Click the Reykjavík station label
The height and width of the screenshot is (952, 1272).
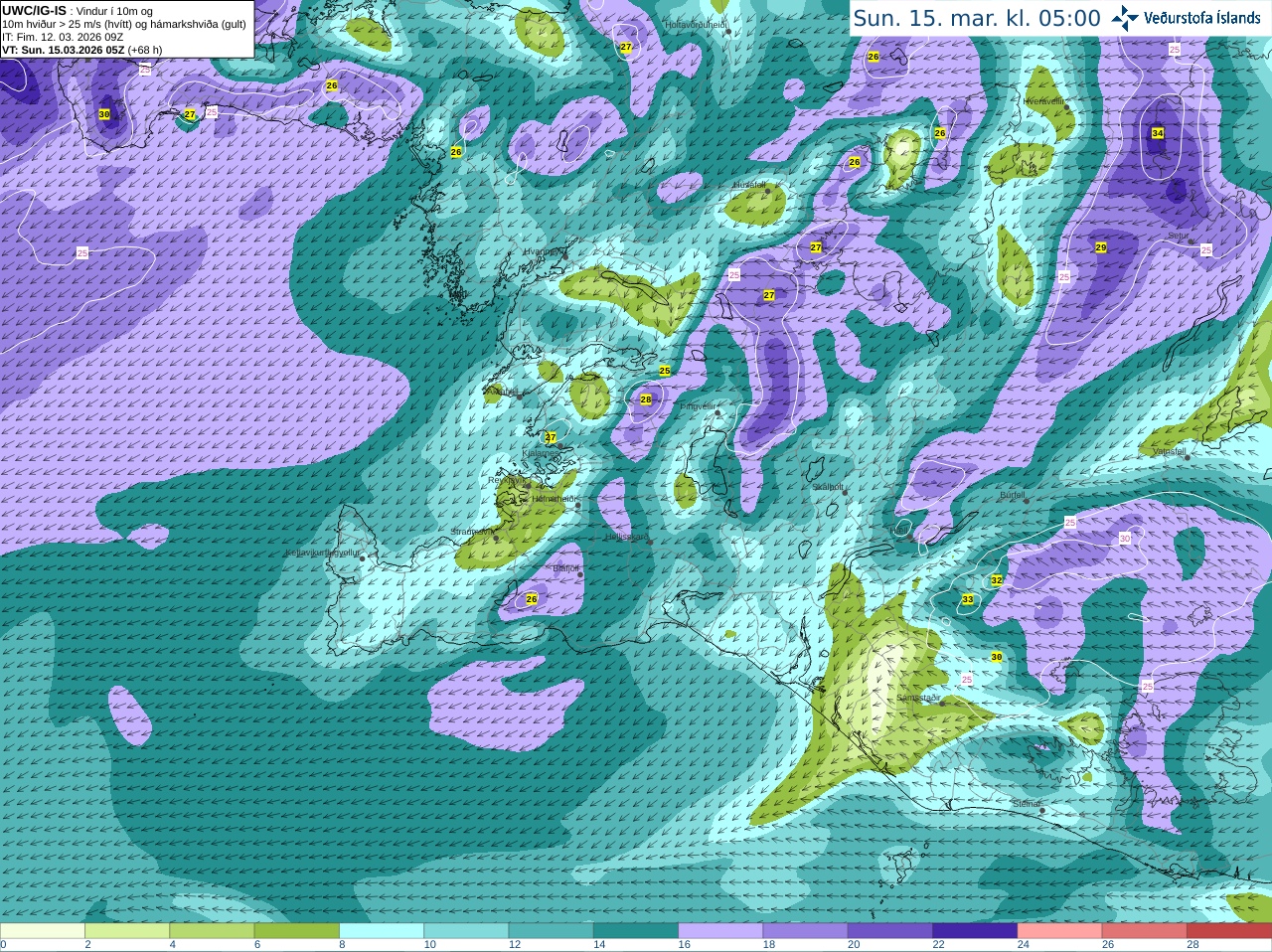tap(507, 480)
